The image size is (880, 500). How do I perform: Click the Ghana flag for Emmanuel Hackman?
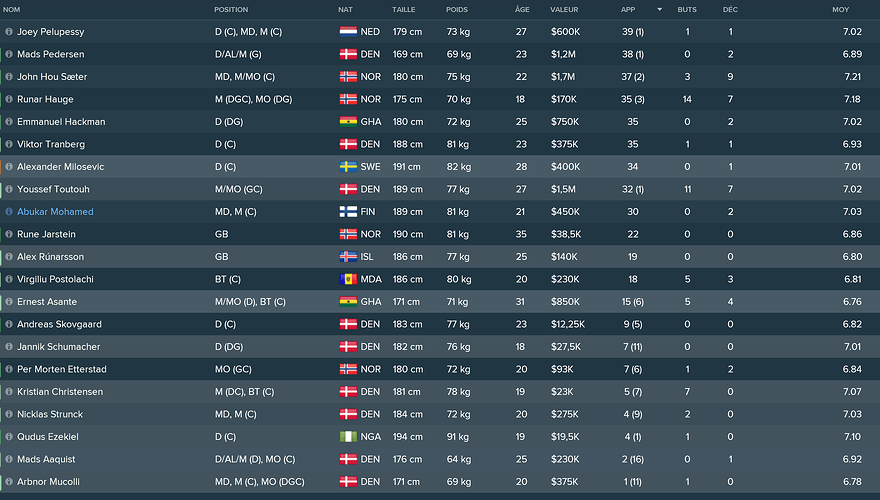pos(347,122)
